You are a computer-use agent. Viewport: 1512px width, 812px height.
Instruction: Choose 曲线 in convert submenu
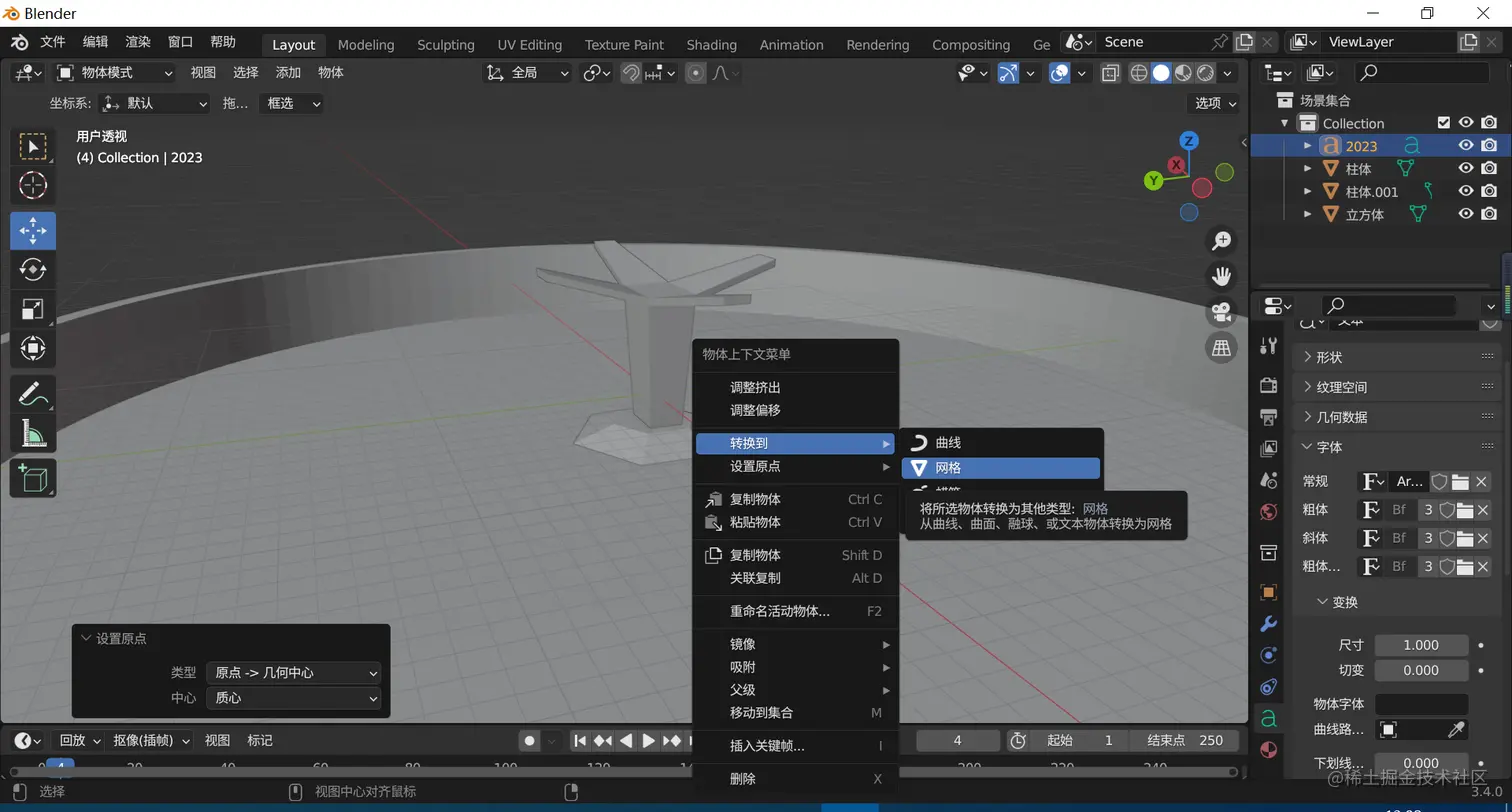[x=1001, y=443]
